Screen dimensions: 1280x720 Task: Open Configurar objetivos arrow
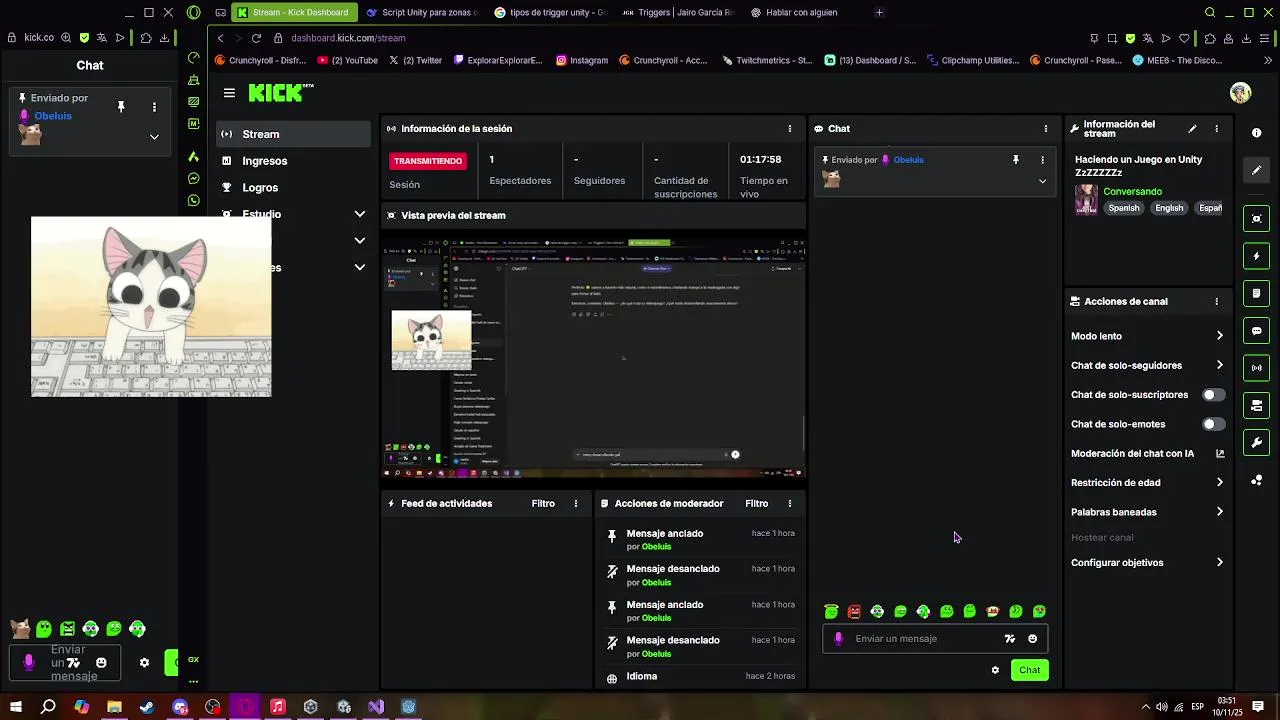(x=1219, y=563)
